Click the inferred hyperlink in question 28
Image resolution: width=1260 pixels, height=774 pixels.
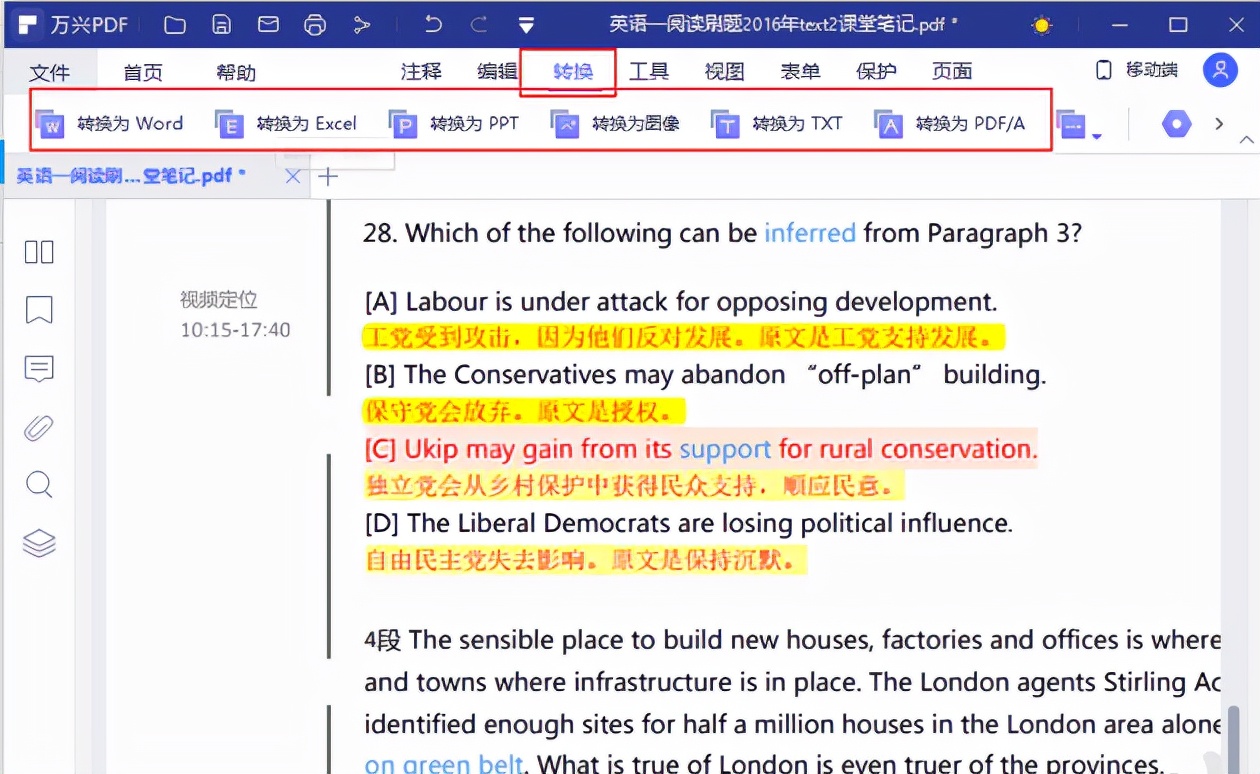(x=810, y=233)
